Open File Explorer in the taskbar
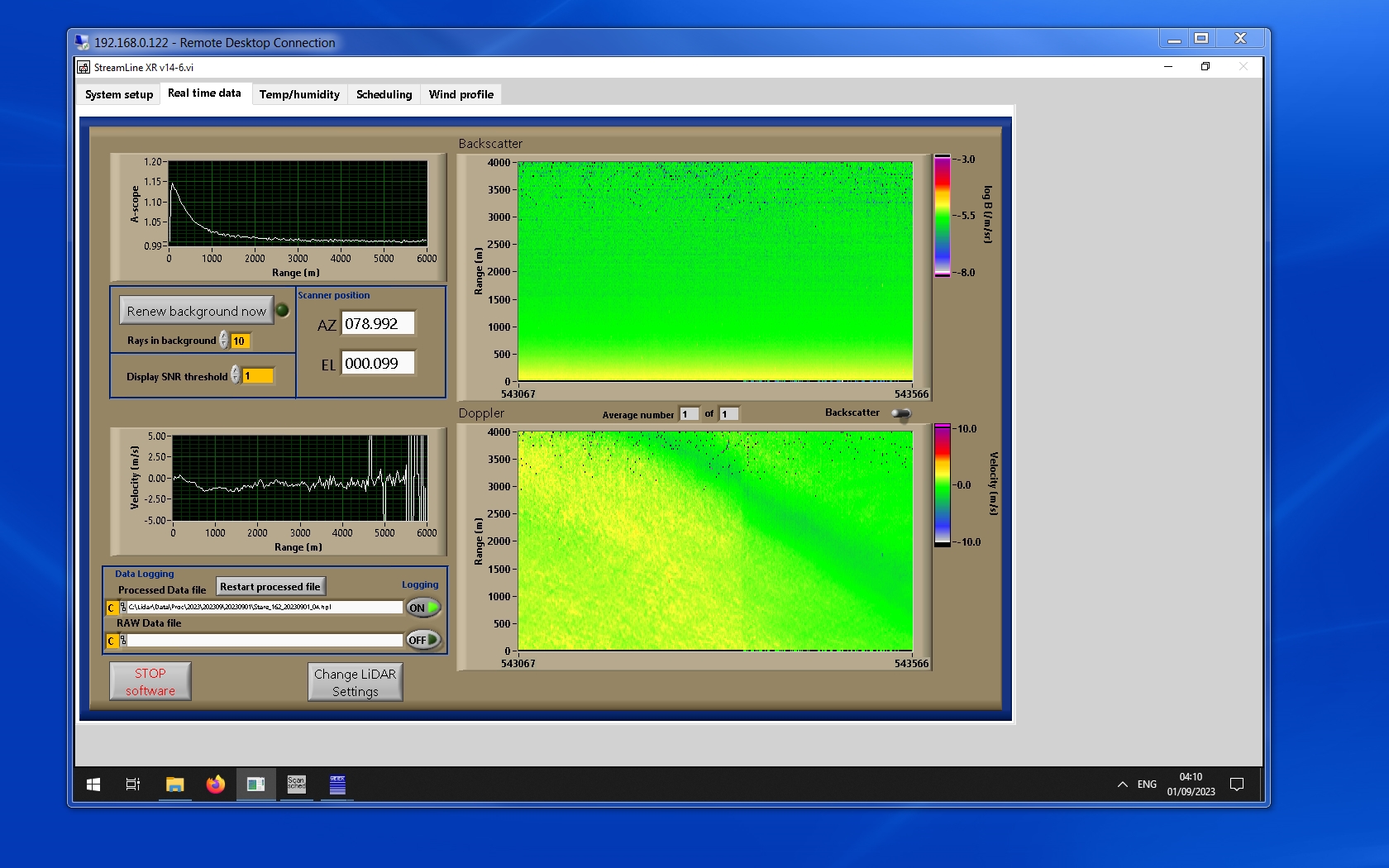The width and height of the screenshot is (1389, 868). point(174,784)
